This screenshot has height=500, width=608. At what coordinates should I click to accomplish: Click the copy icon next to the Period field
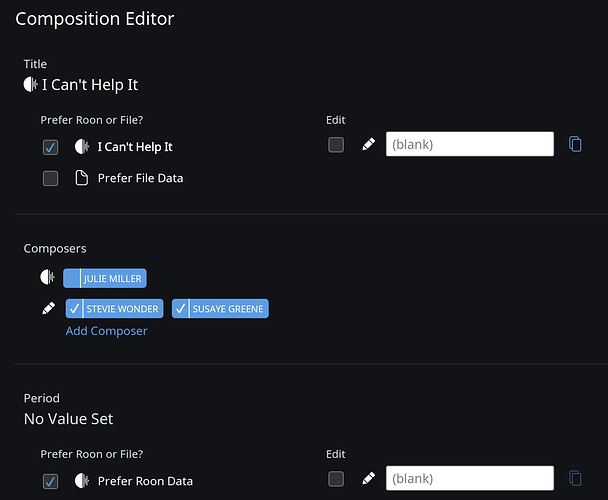click(x=575, y=478)
